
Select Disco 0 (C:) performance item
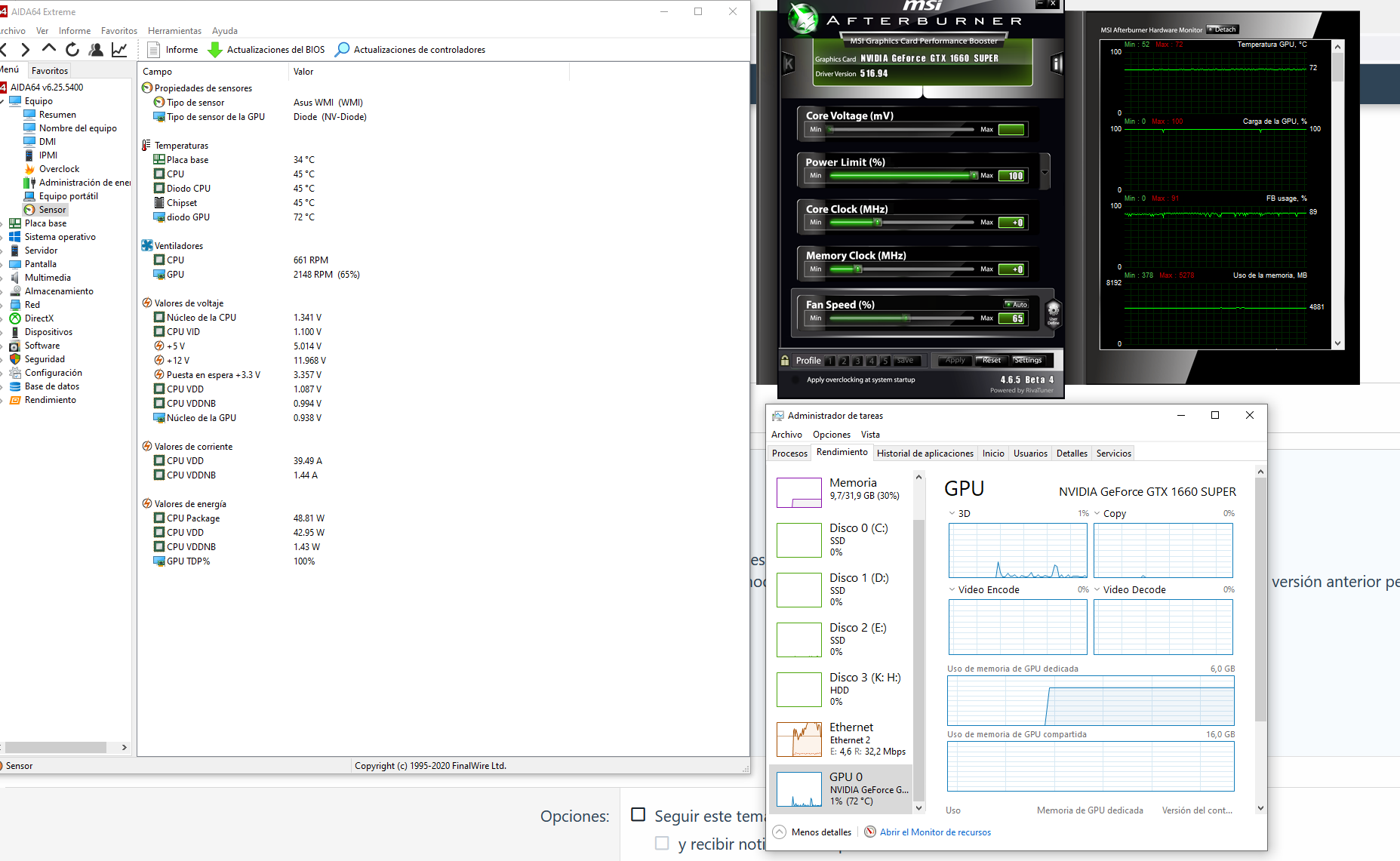tap(841, 540)
